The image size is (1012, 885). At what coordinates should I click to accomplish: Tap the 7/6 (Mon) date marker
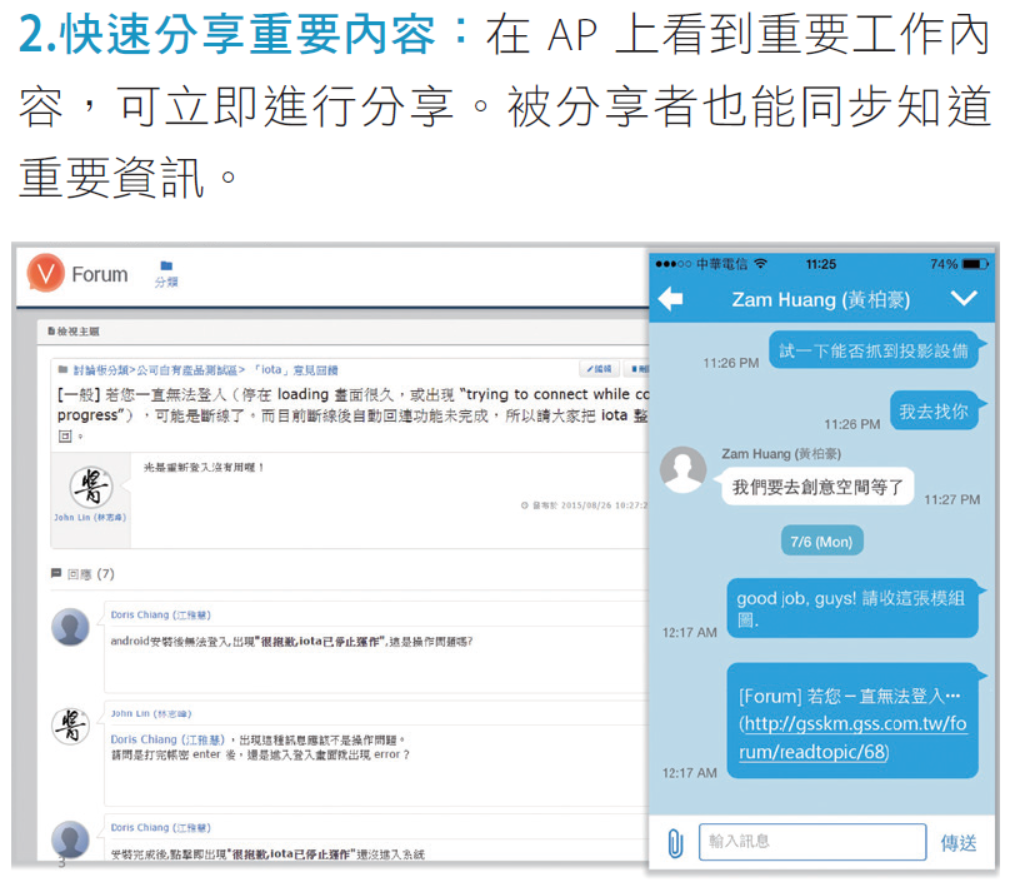point(821,541)
